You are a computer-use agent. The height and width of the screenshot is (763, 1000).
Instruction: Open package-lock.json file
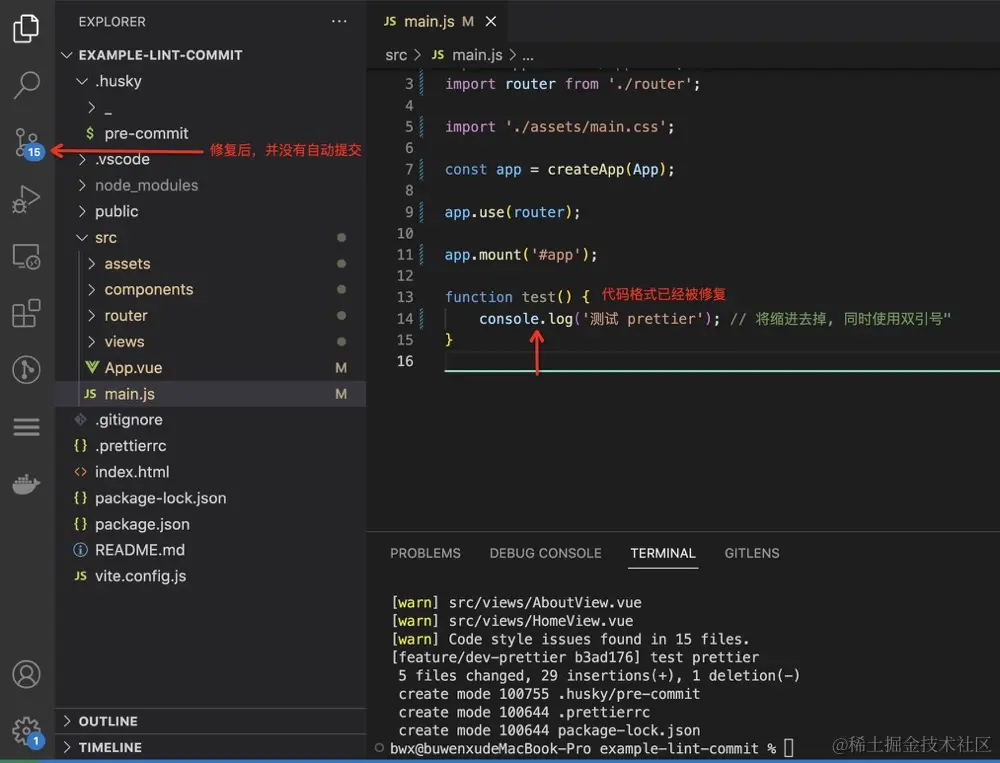[x=210, y=498]
